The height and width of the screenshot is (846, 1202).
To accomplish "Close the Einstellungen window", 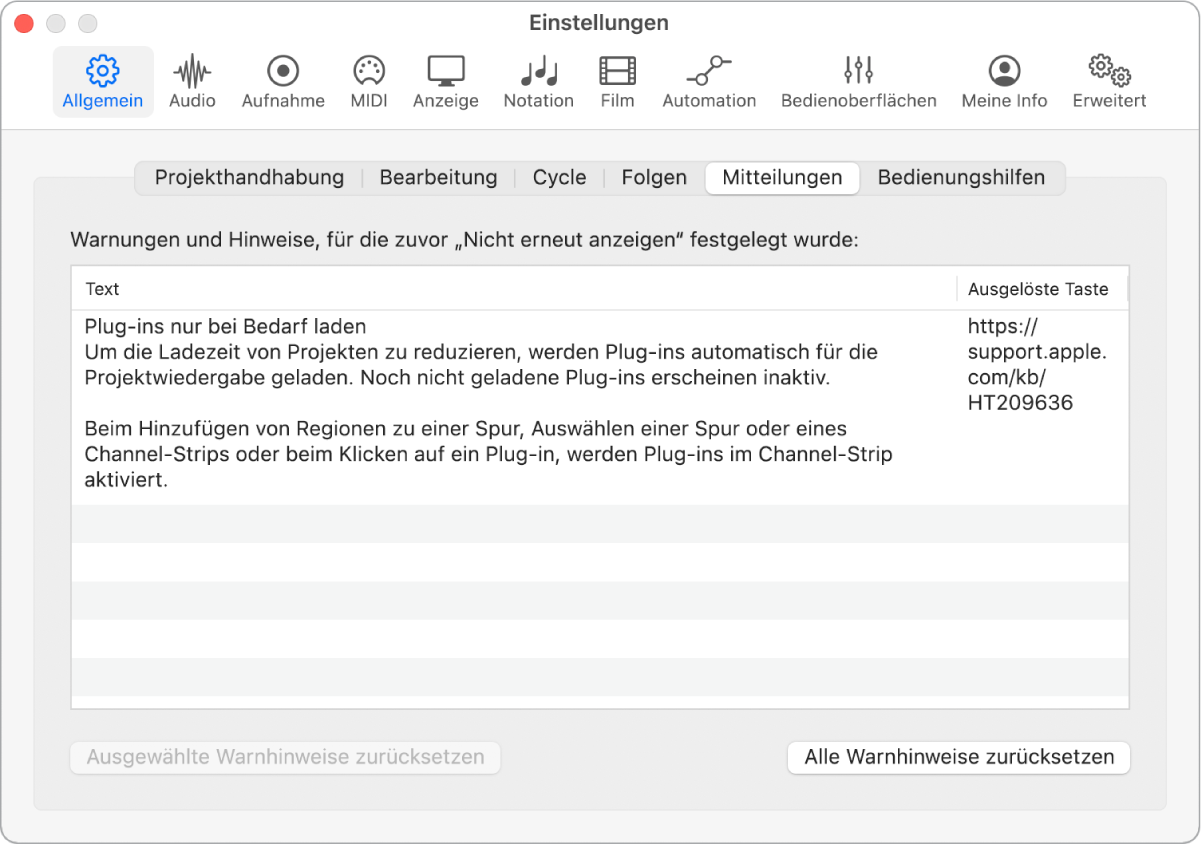I will 24,23.
